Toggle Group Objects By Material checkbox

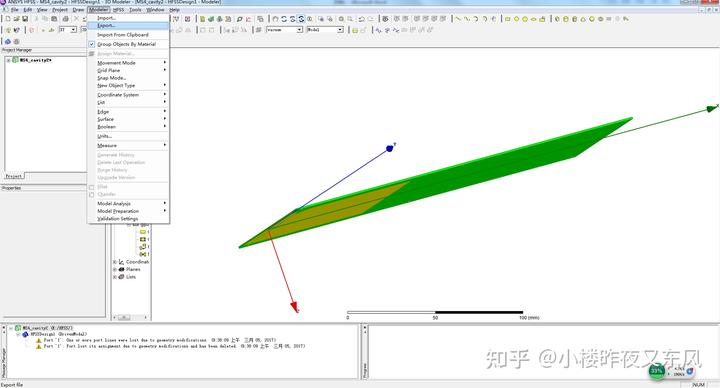click(x=91, y=44)
